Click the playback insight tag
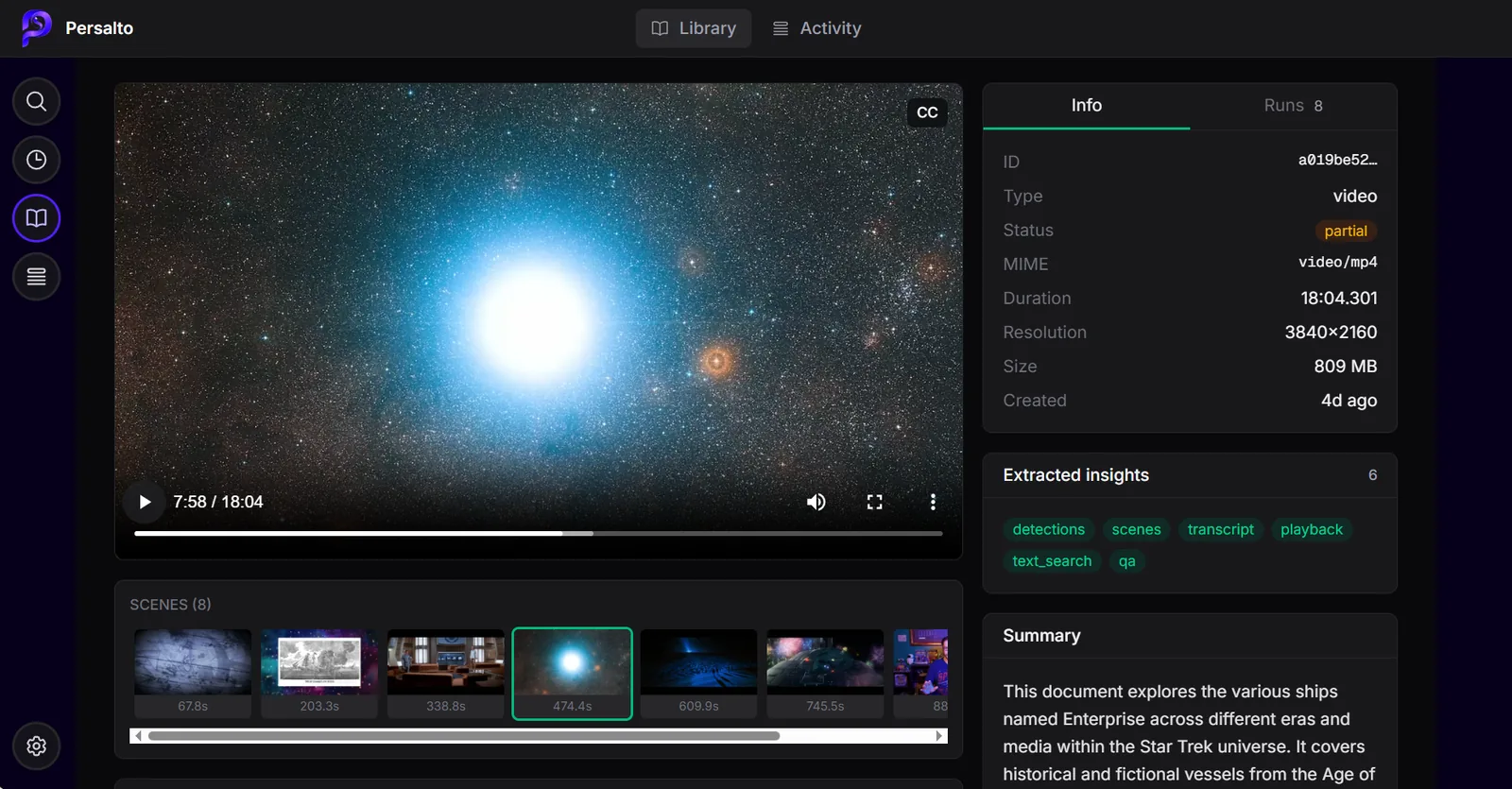This screenshot has width=1512, height=789. 1312,530
